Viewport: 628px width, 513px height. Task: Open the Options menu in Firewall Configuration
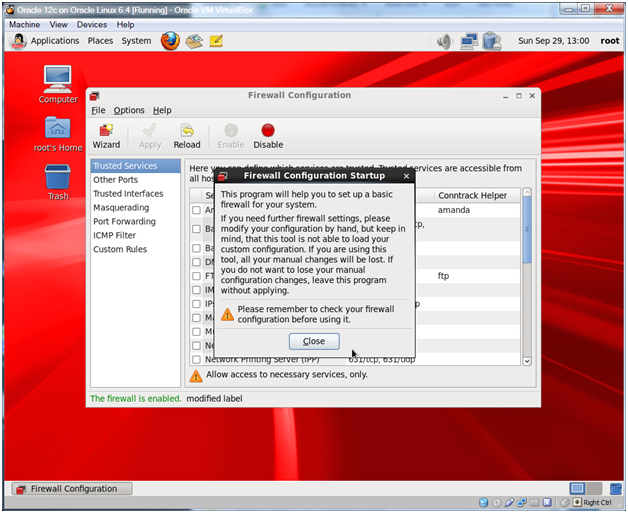[129, 110]
